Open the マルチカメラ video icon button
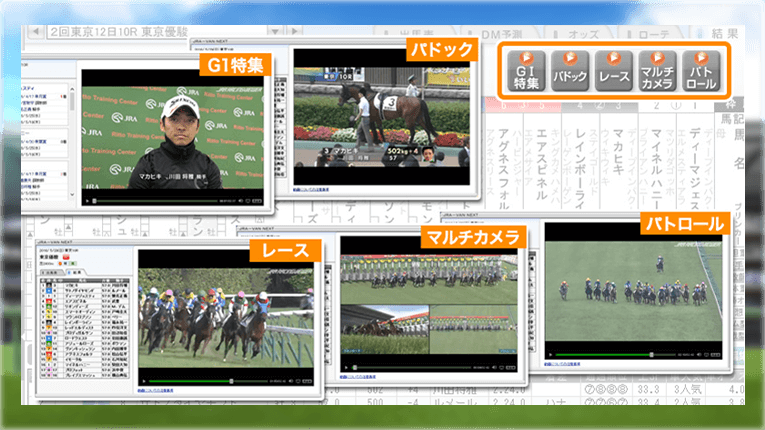Screen dimensions: 765x430 (x=657, y=71)
